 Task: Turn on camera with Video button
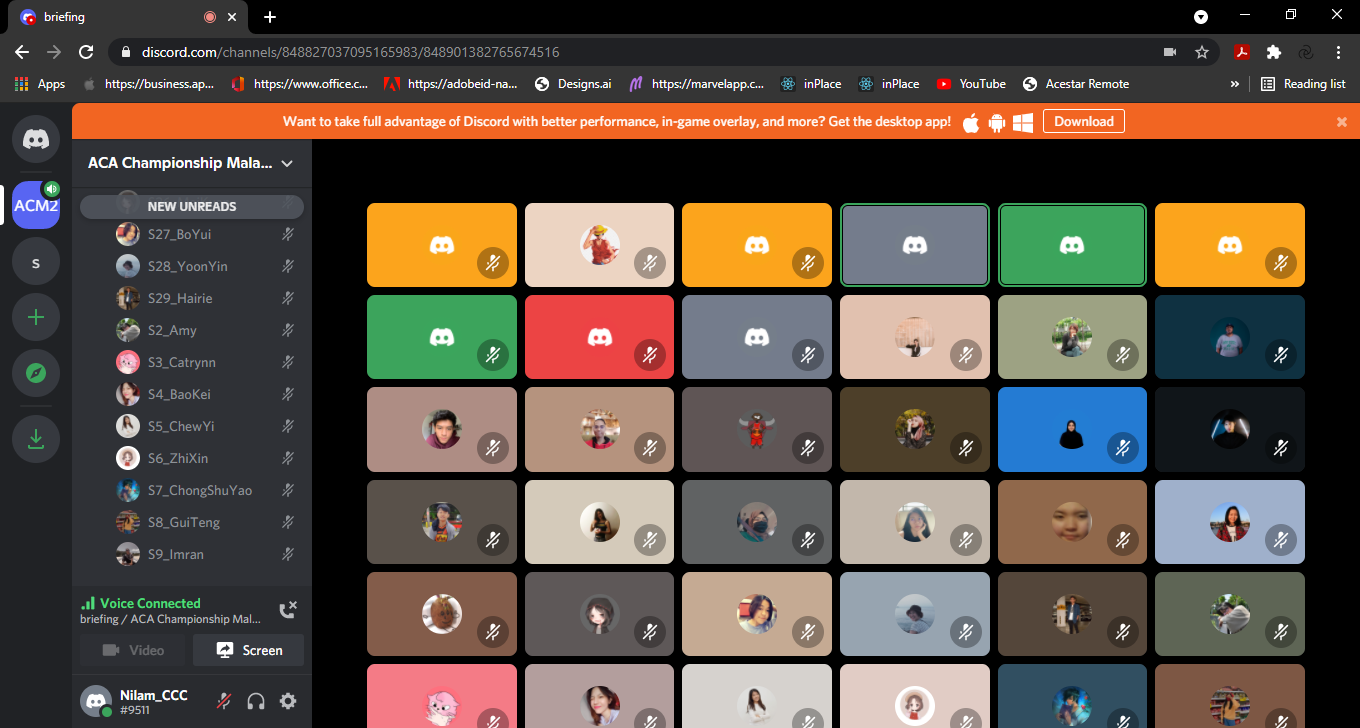click(x=134, y=650)
